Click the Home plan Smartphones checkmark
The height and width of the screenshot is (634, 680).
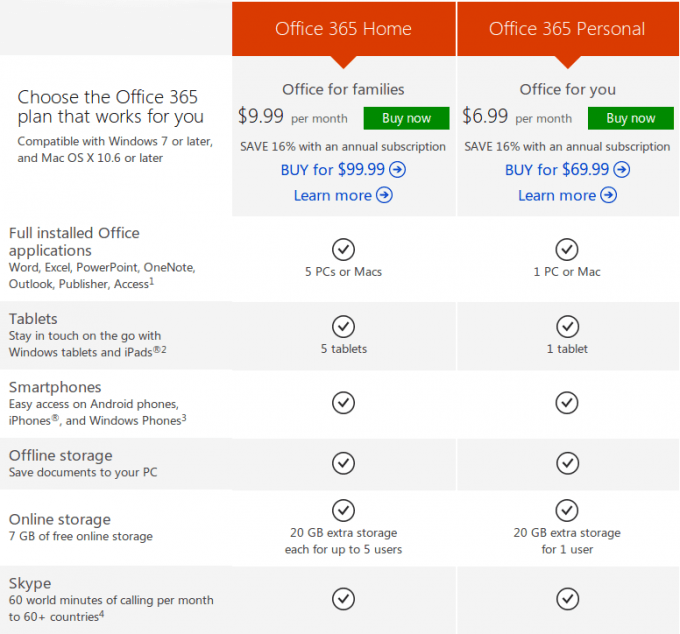[343, 403]
